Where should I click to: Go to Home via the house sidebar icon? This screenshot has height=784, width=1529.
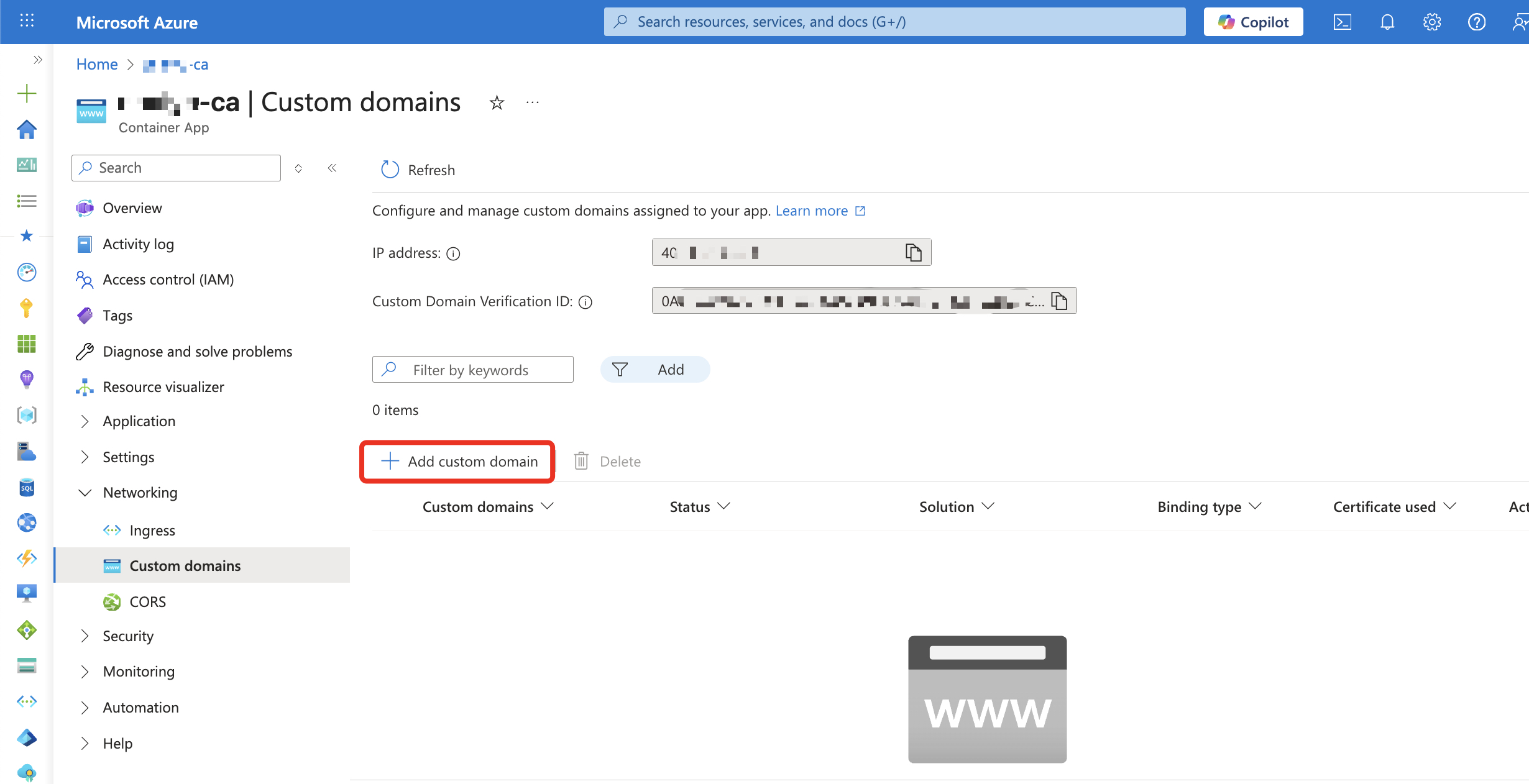(x=27, y=129)
